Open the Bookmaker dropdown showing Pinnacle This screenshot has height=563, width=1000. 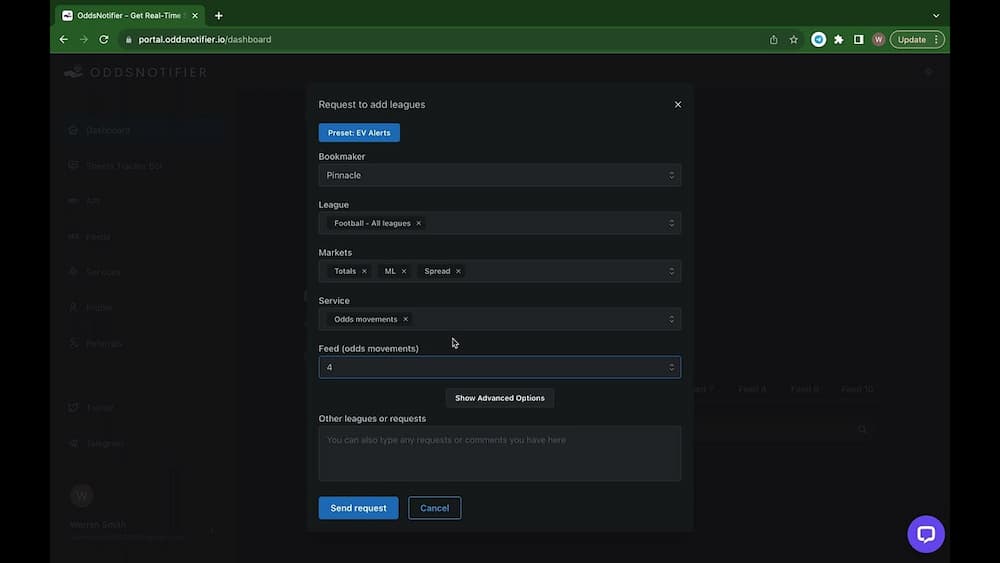point(499,175)
